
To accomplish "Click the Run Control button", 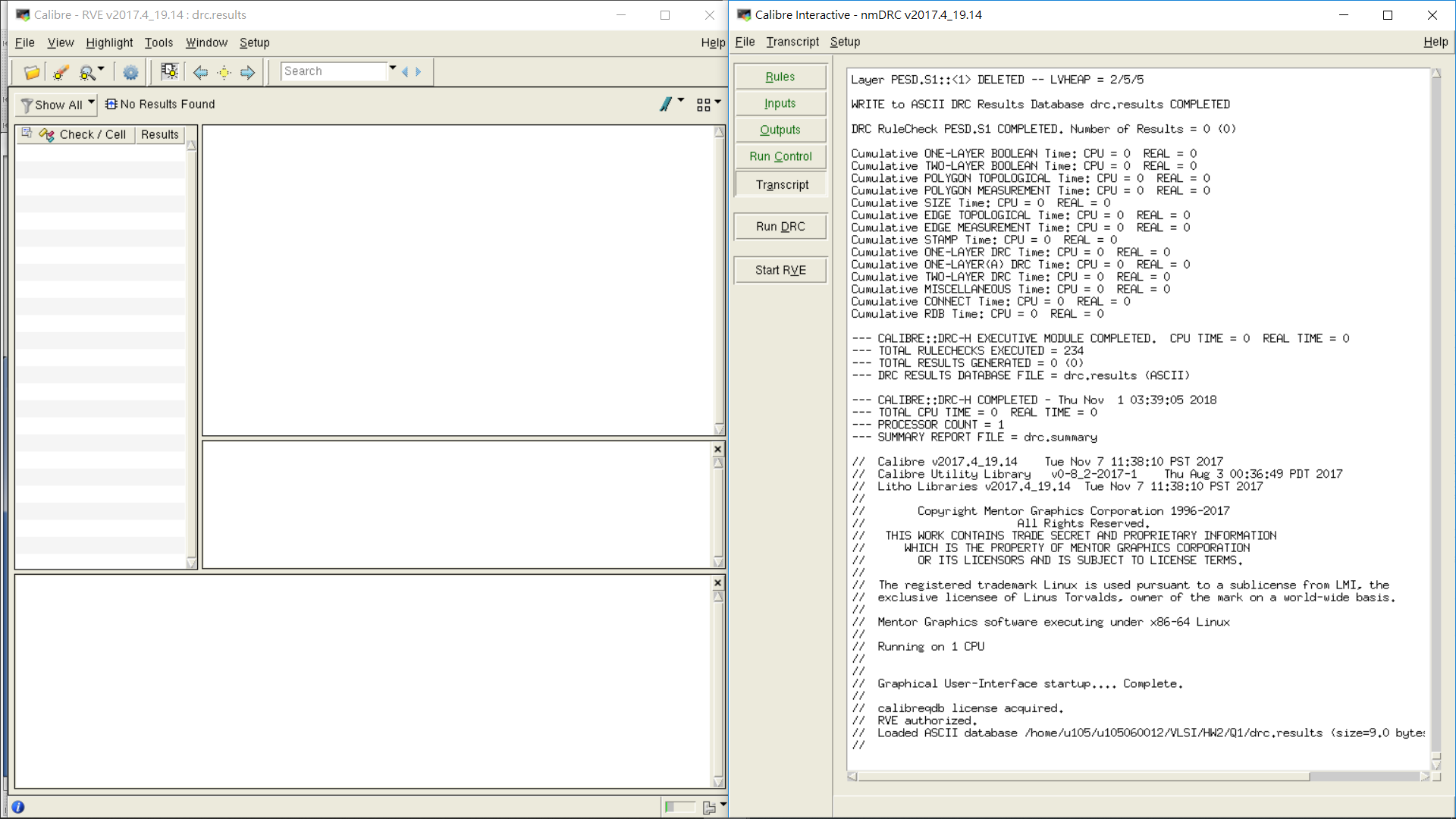I will pos(780,156).
